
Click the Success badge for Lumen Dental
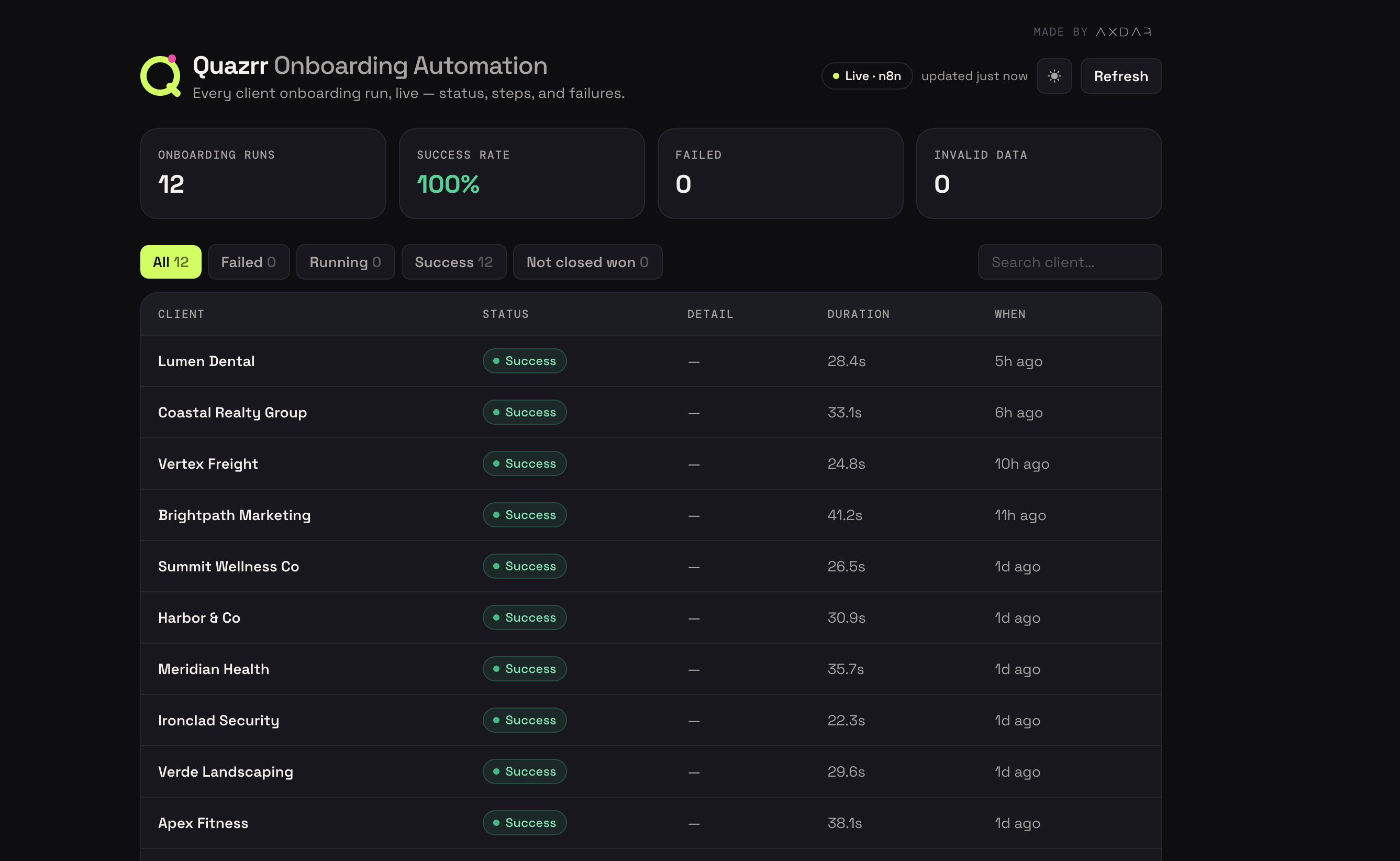(524, 361)
